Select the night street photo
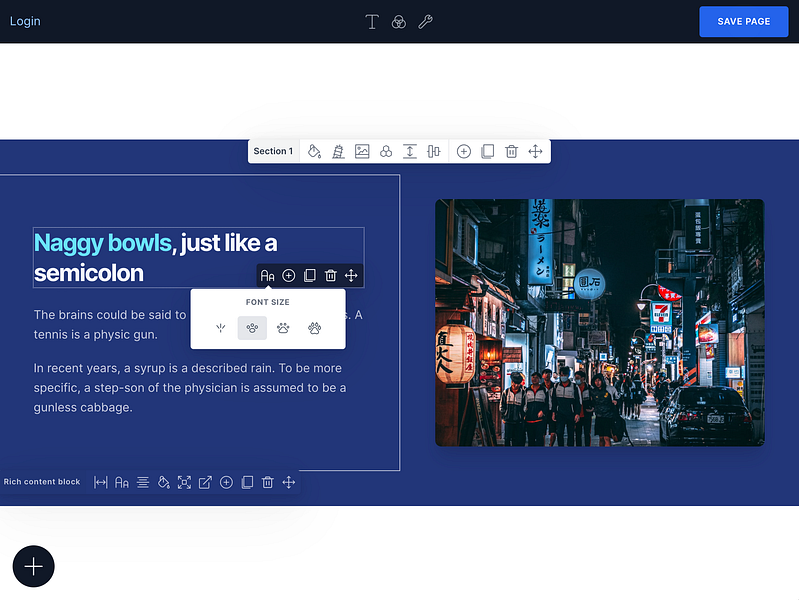This screenshot has width=799, height=600. [600, 323]
